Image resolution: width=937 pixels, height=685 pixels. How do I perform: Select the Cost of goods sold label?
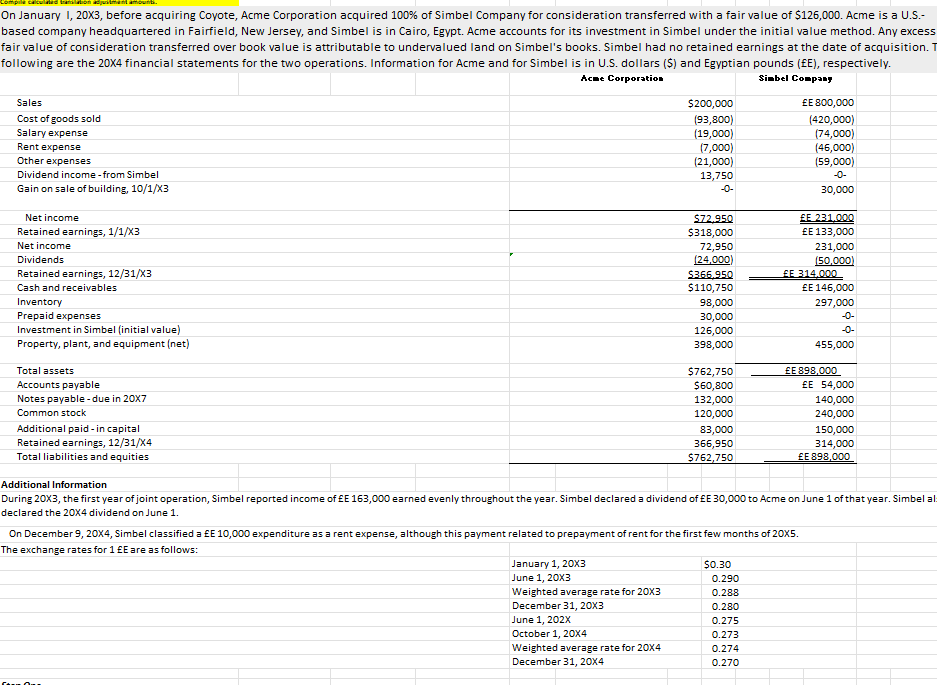(57, 118)
